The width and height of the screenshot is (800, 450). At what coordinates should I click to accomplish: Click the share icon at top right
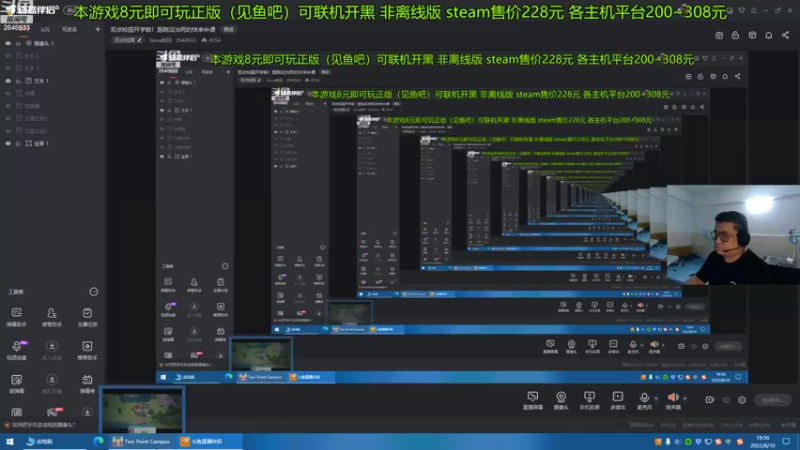tap(785, 35)
